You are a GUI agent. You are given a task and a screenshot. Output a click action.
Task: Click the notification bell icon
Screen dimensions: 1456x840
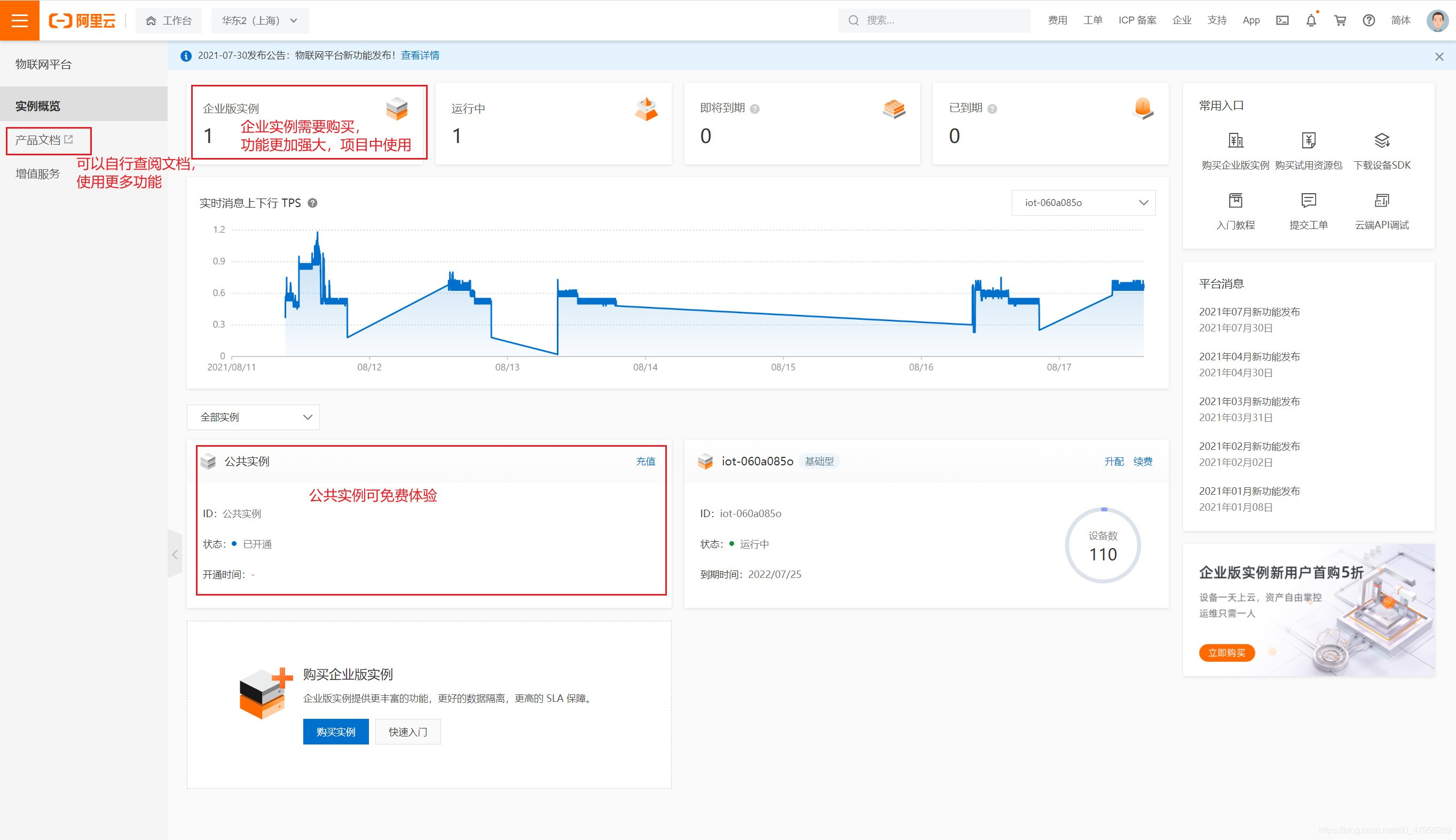(x=1311, y=20)
